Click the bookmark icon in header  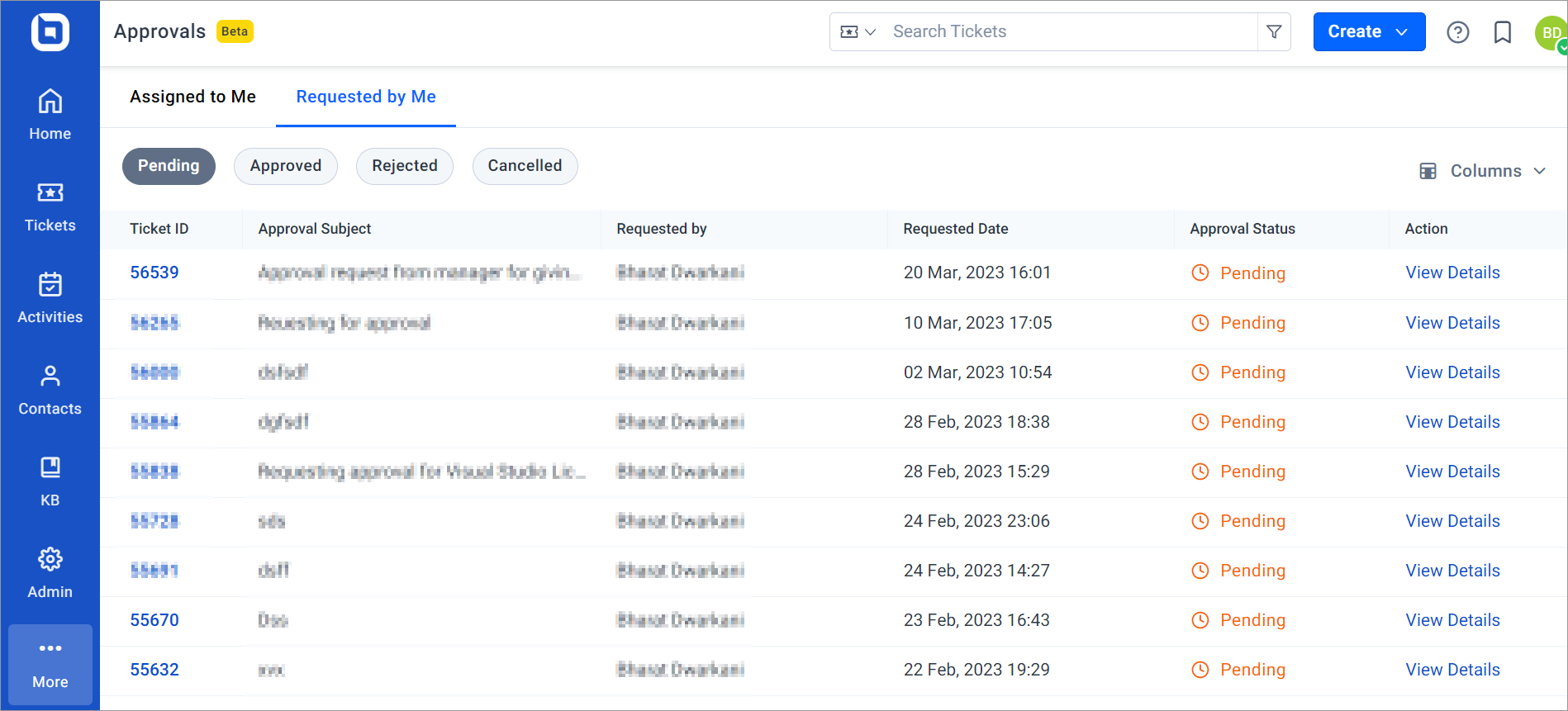pyautogui.click(x=1502, y=32)
